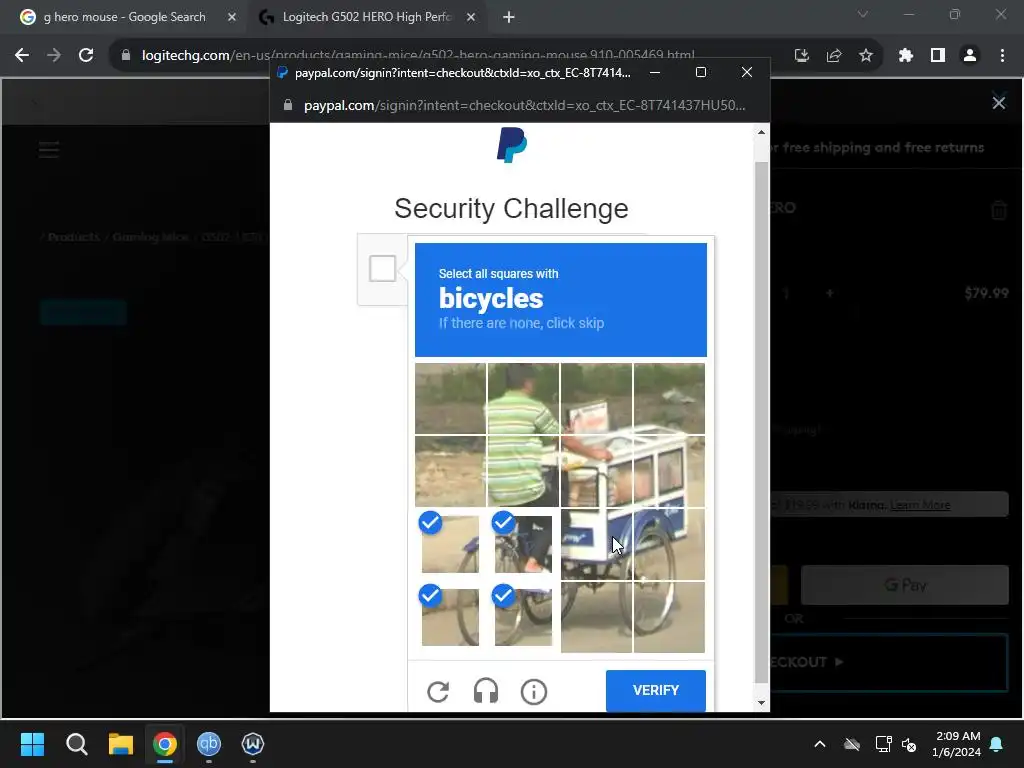Click the Klarna Learn More link
The height and width of the screenshot is (768, 1024).
pos(920,505)
